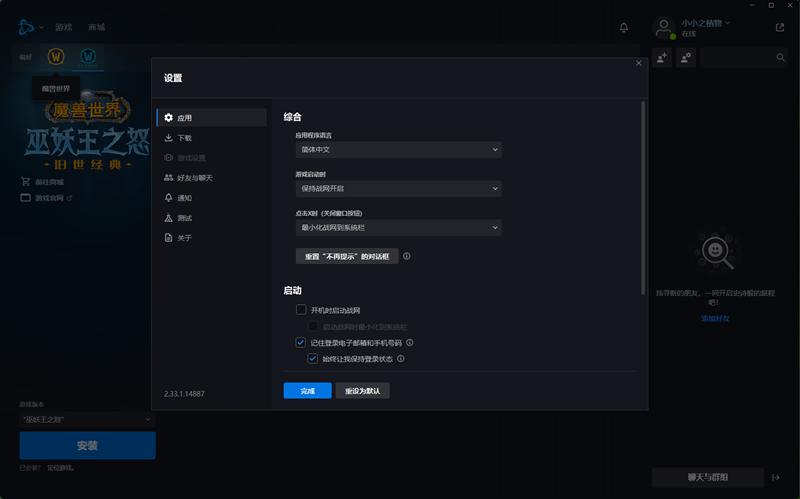Expand the game version dropdown "巫妖王之怒"
Viewport: 800px width, 499px height.
point(87,419)
